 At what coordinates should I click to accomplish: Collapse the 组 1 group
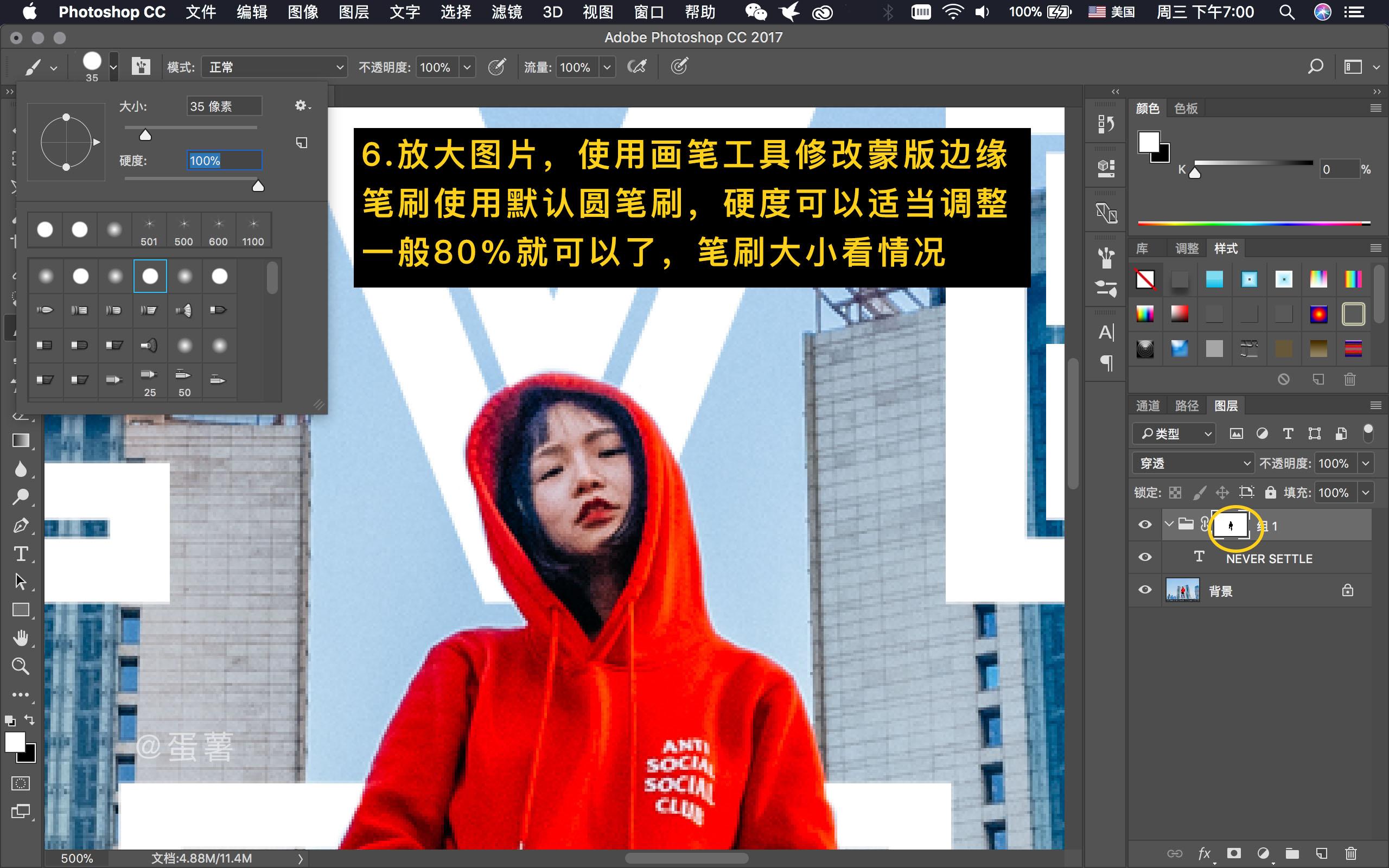pyautogui.click(x=1169, y=524)
